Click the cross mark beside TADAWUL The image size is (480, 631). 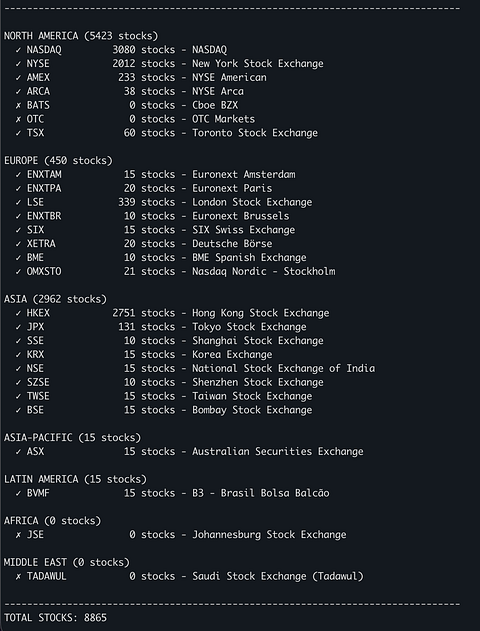click(18, 577)
